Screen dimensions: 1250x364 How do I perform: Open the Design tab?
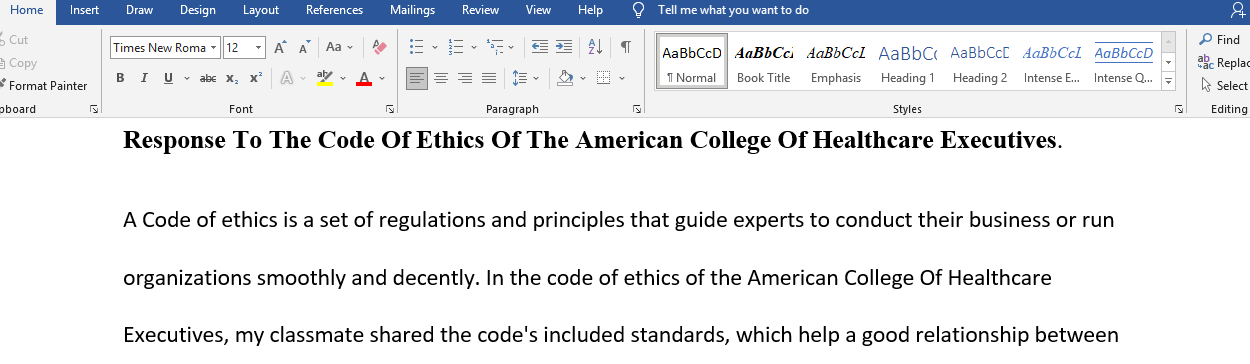click(x=197, y=10)
